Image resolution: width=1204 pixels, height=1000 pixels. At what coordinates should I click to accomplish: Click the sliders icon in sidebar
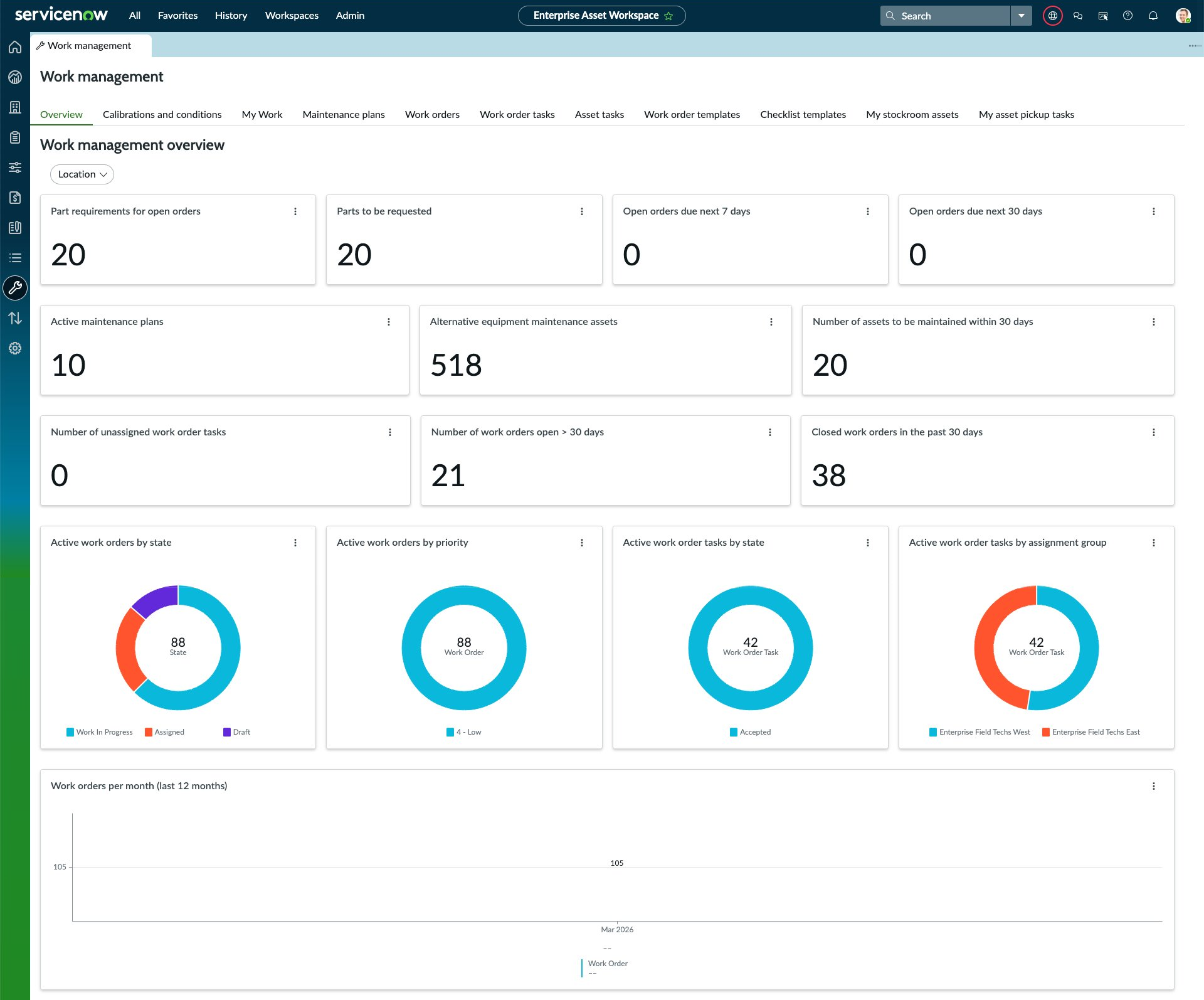(15, 168)
